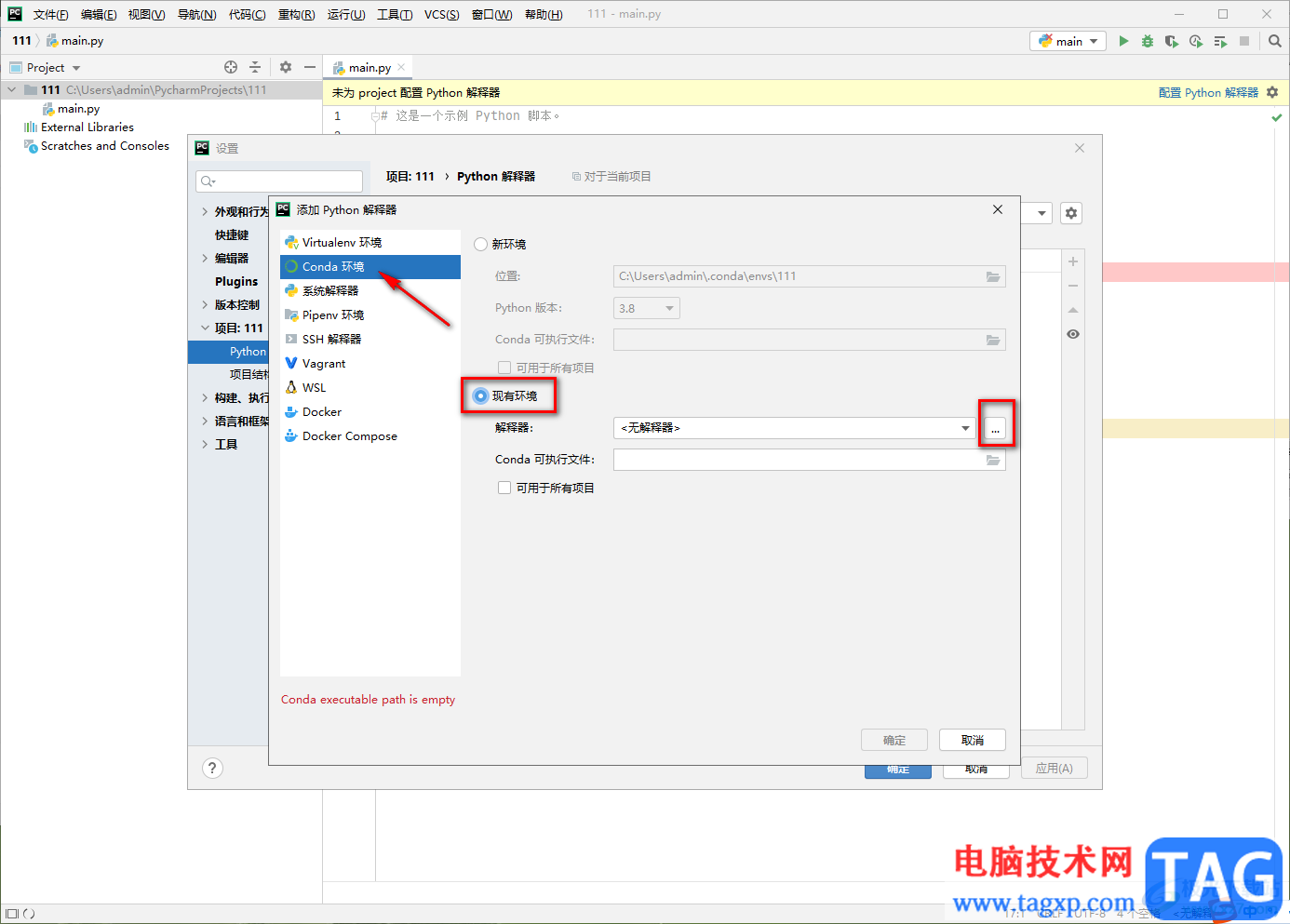Expand 工具 settings category
The image size is (1290, 924).
pyautogui.click(x=205, y=444)
